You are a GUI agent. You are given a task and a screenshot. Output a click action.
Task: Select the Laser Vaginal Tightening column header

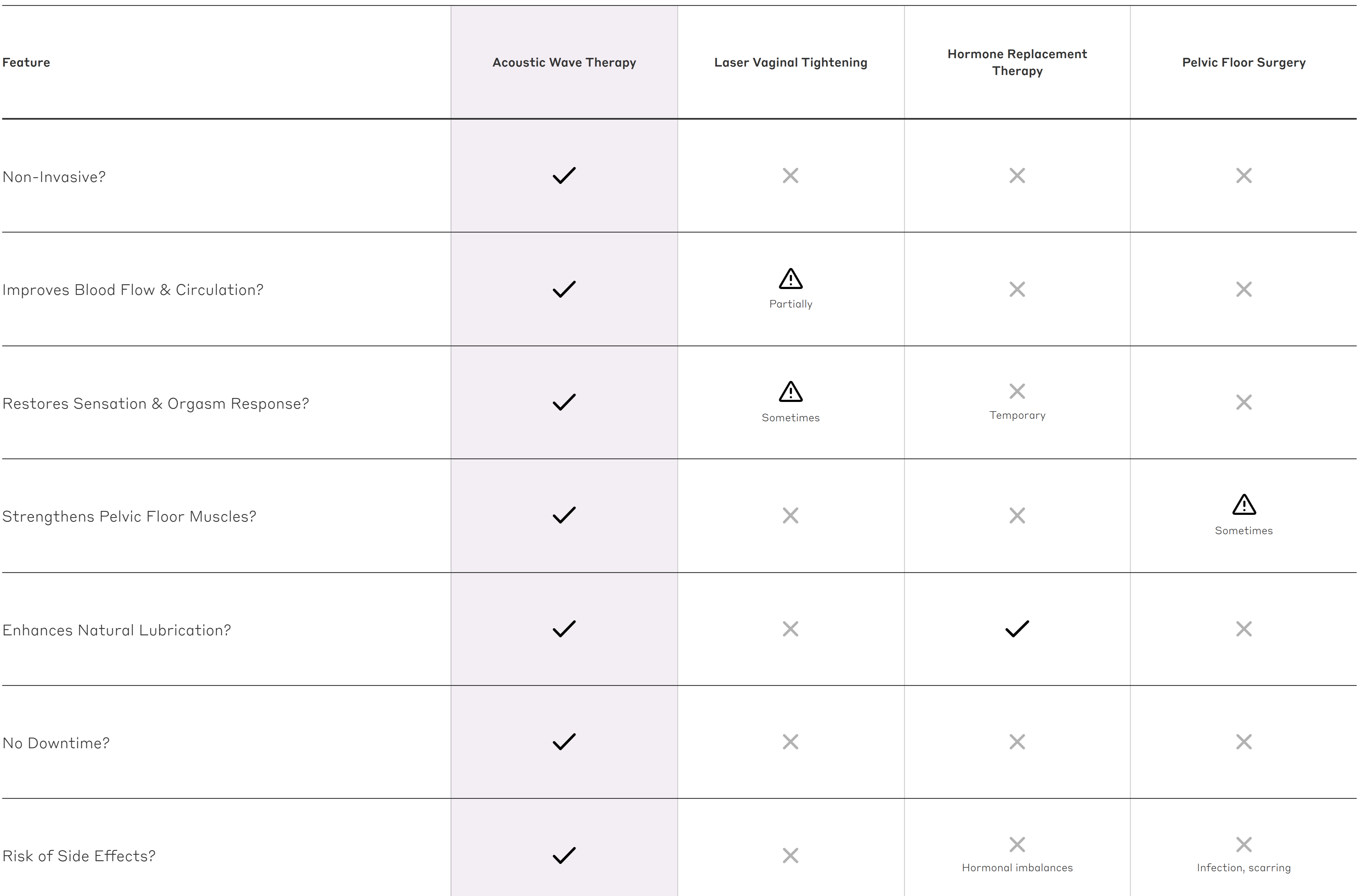(790, 62)
